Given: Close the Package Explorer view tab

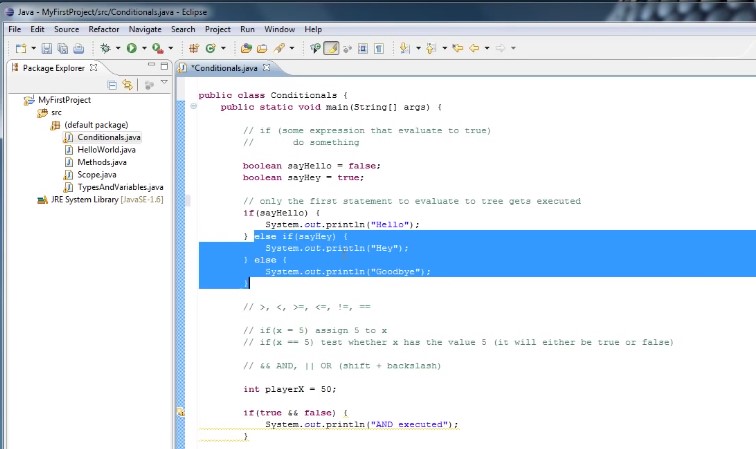Looking at the screenshot, I should click(94, 68).
